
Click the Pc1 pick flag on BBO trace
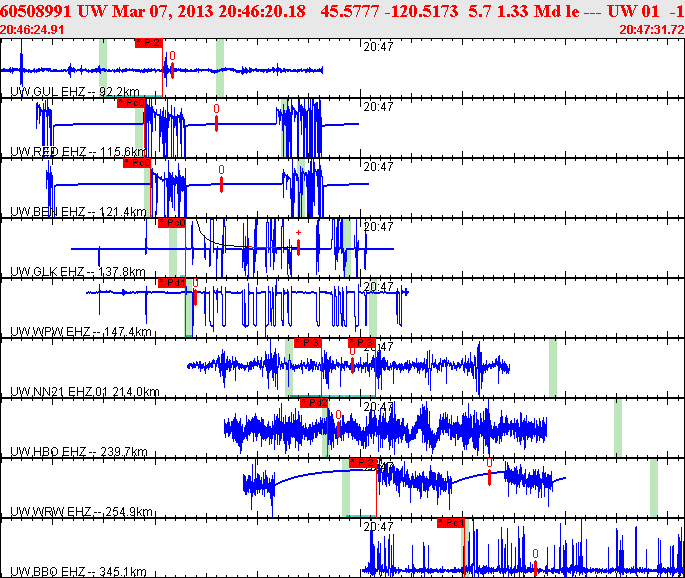point(451,523)
